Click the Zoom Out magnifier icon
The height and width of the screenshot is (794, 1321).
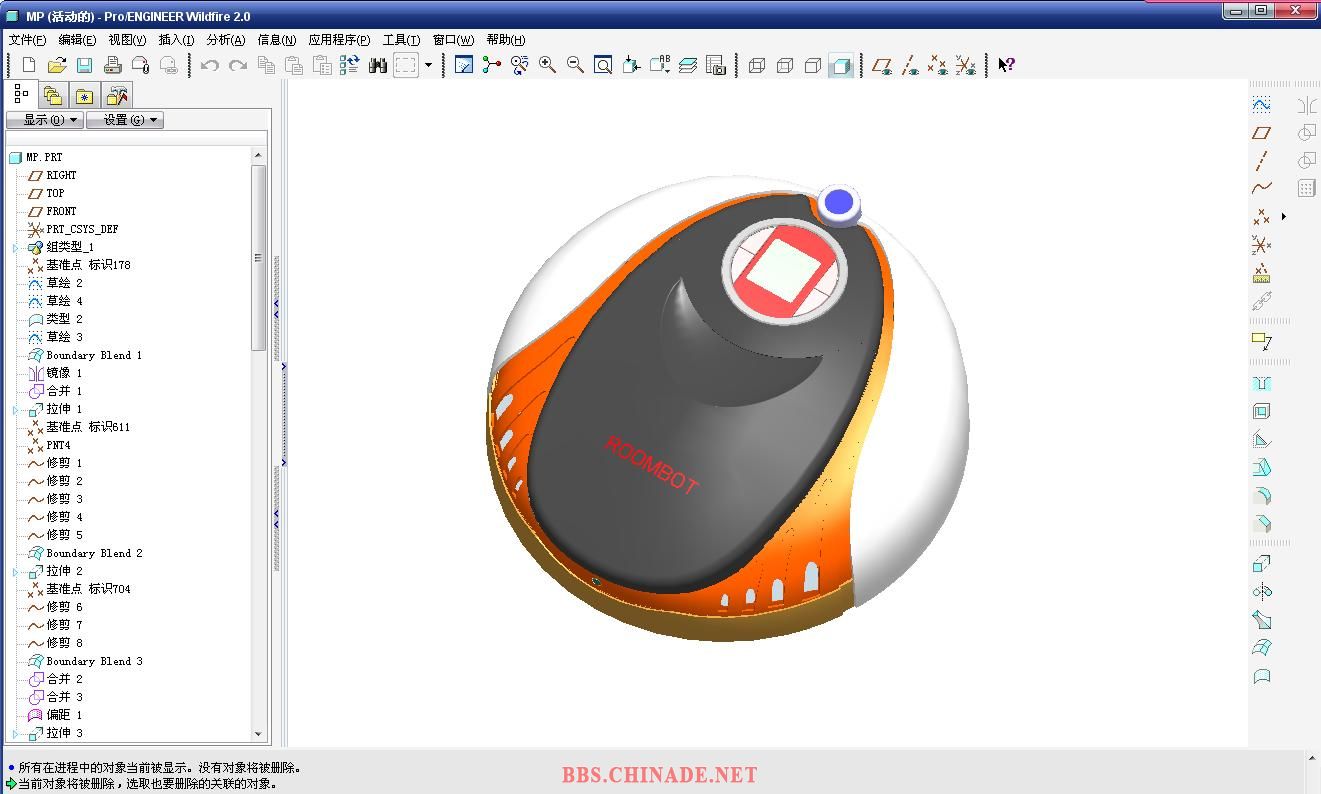pos(575,65)
